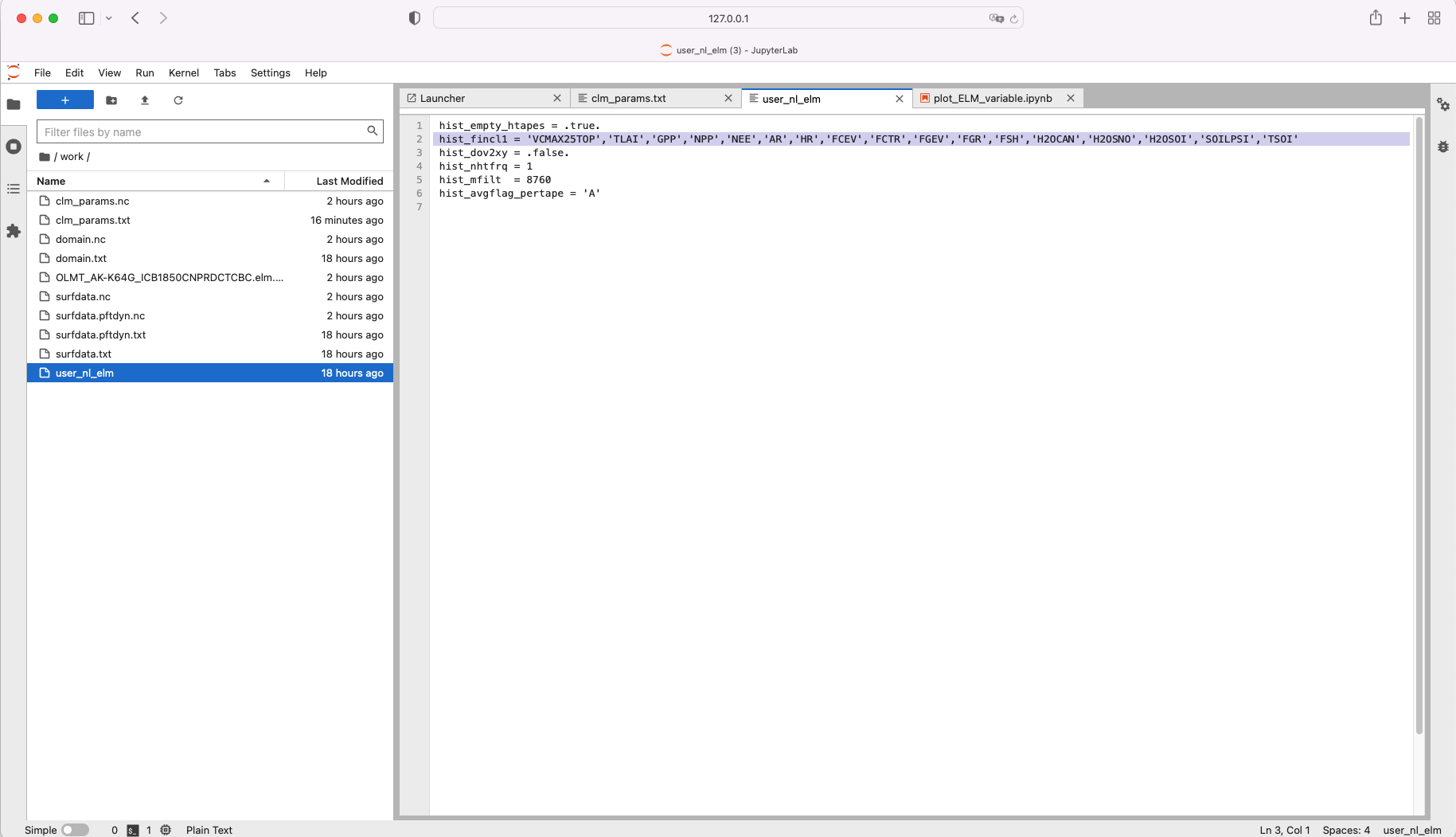
Task: Click the blue new launcher button
Action: click(x=64, y=100)
